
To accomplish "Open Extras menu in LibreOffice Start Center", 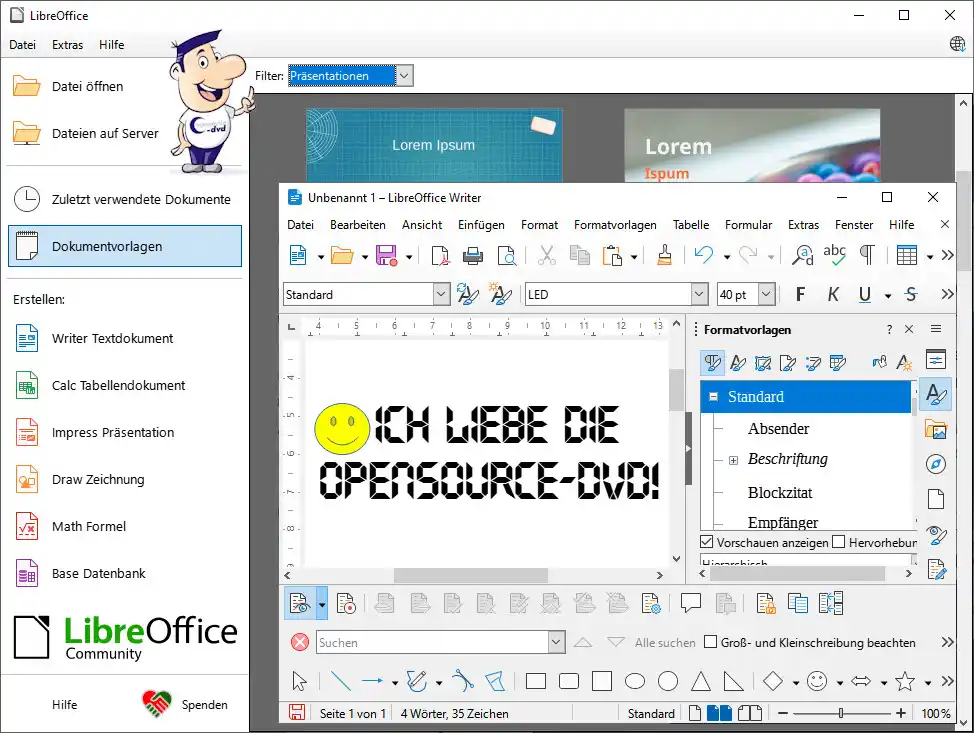I will (x=68, y=45).
